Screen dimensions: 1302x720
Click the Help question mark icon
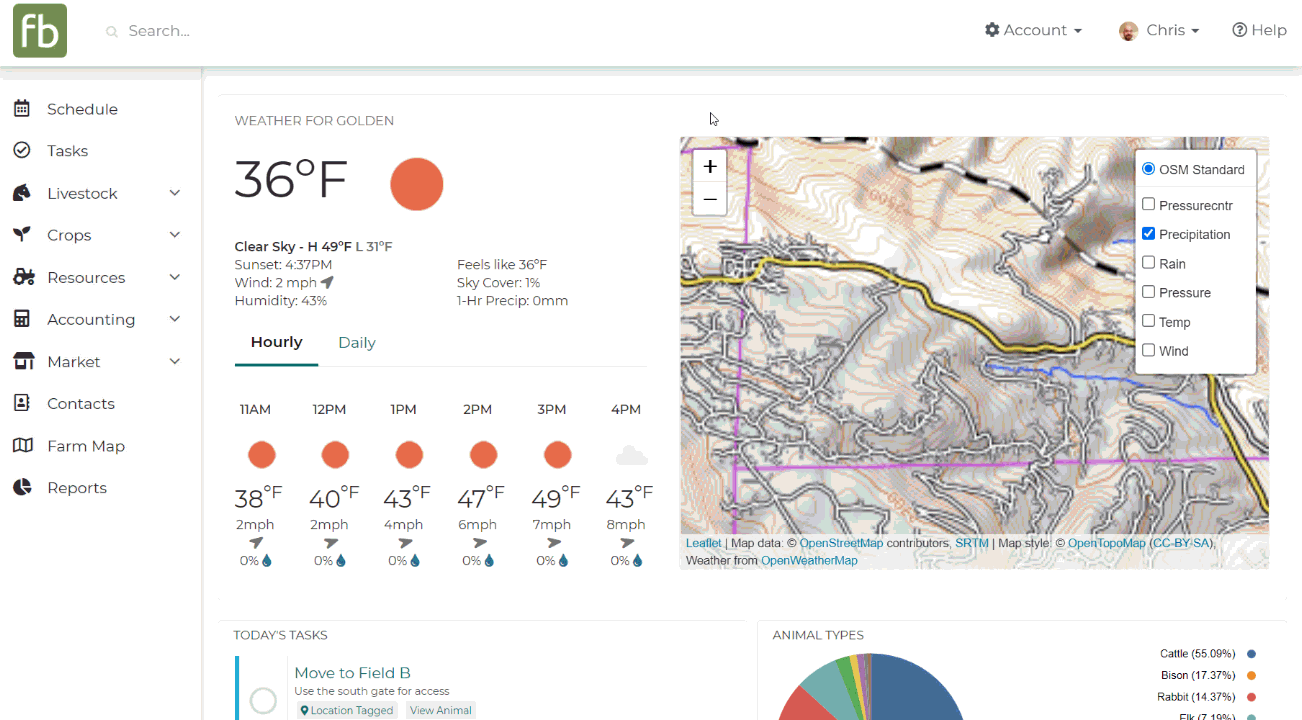pyautogui.click(x=1240, y=30)
